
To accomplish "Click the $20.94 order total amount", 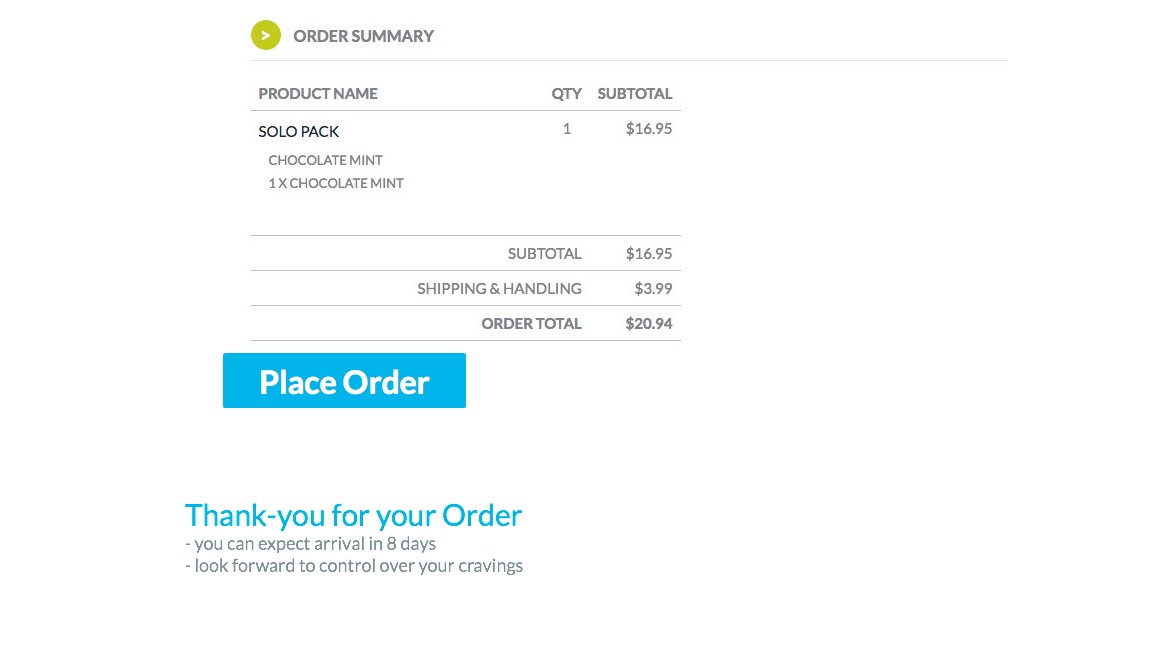I will click(649, 323).
